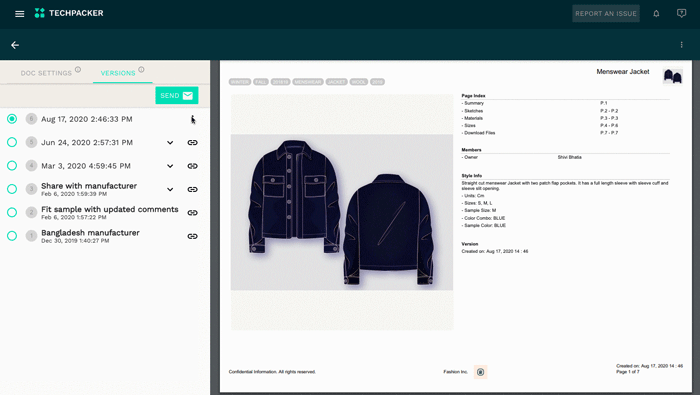700x395 pixels.
Task: Copy link for Fit sample with updated comments
Action: pyautogui.click(x=192, y=213)
